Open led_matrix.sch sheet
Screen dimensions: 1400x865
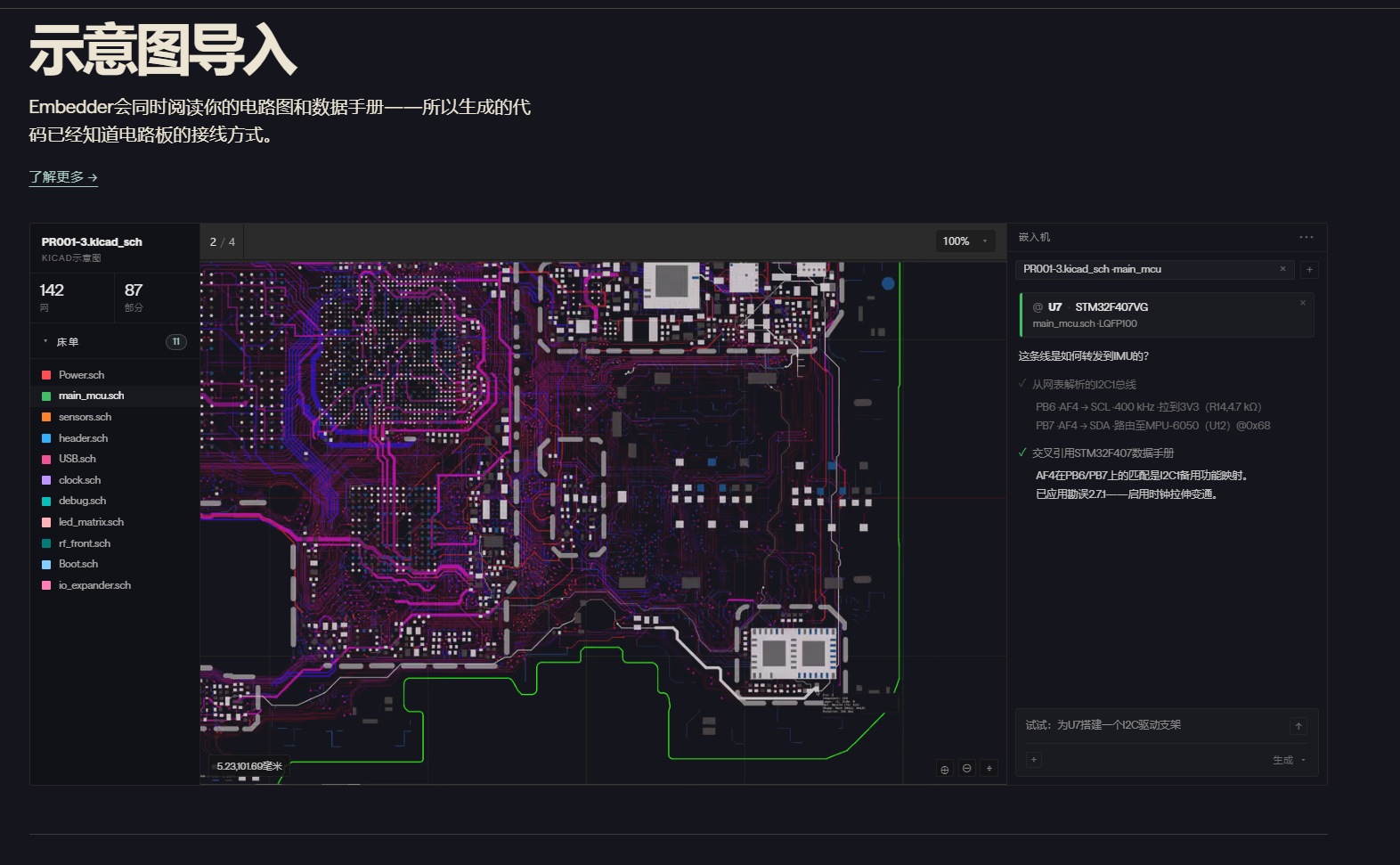91,522
